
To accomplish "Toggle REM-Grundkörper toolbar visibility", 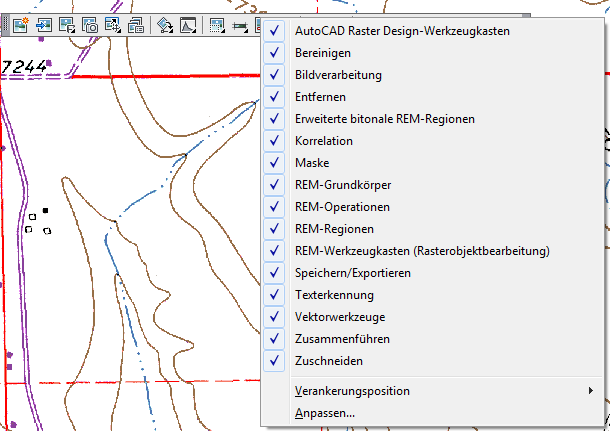I will [432, 185].
